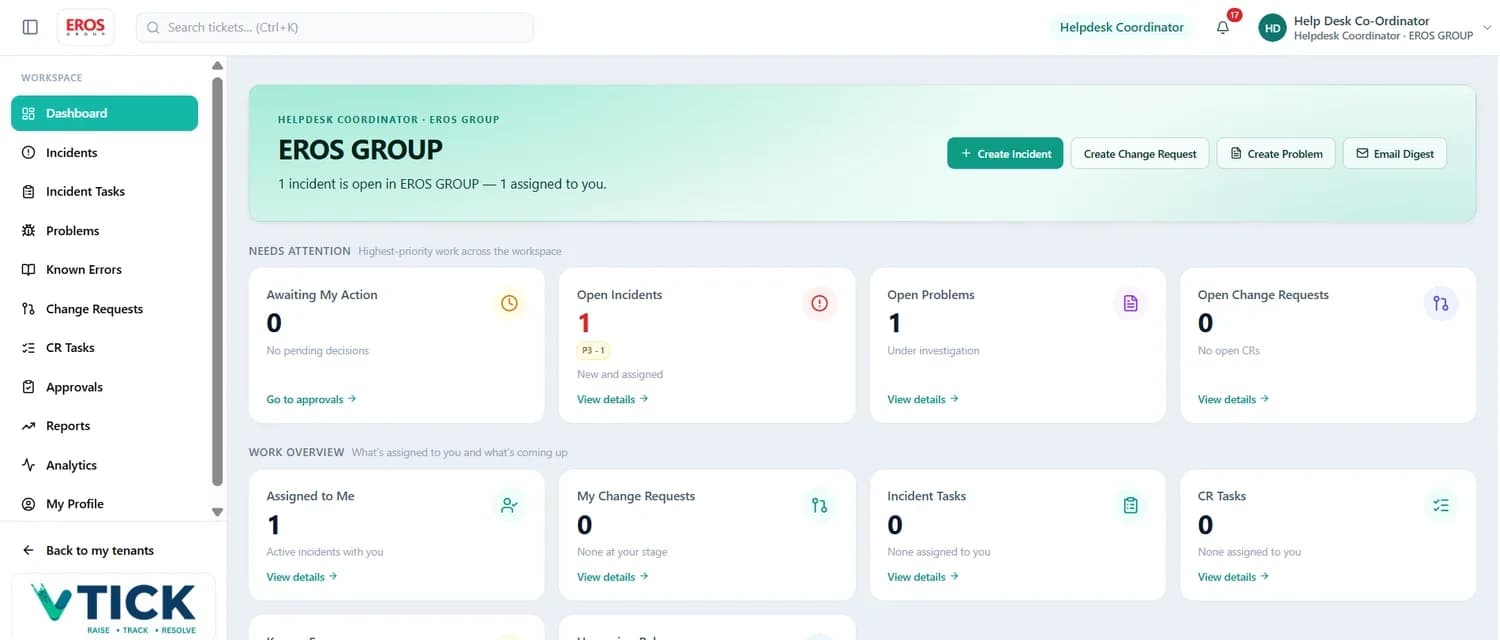Click the branch icon on Open Change Requests
The image size is (1500, 640).
pyautogui.click(x=1441, y=303)
